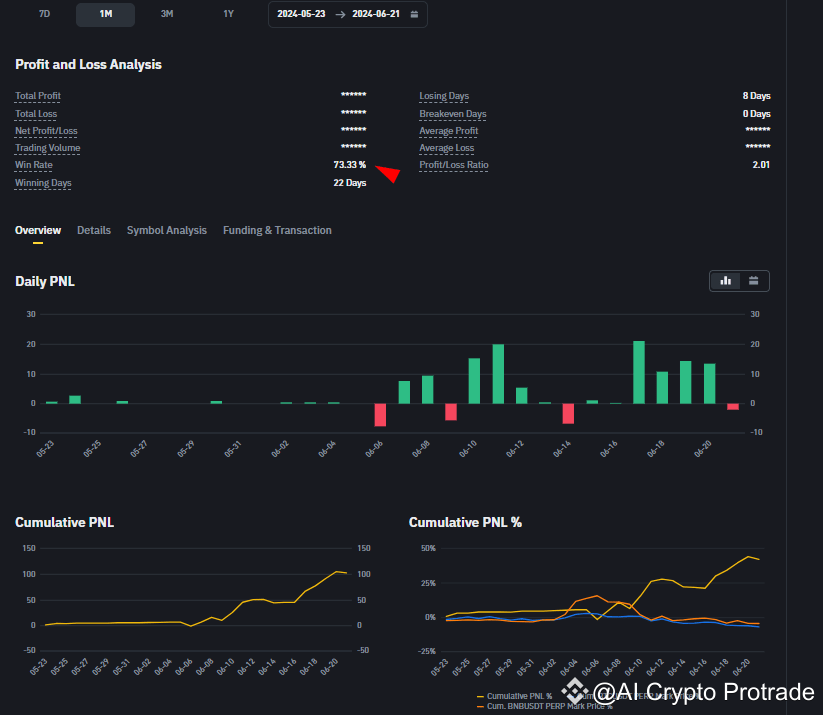
Task: Click the Net Profit/Loss label
Action: pyautogui.click(x=46, y=131)
